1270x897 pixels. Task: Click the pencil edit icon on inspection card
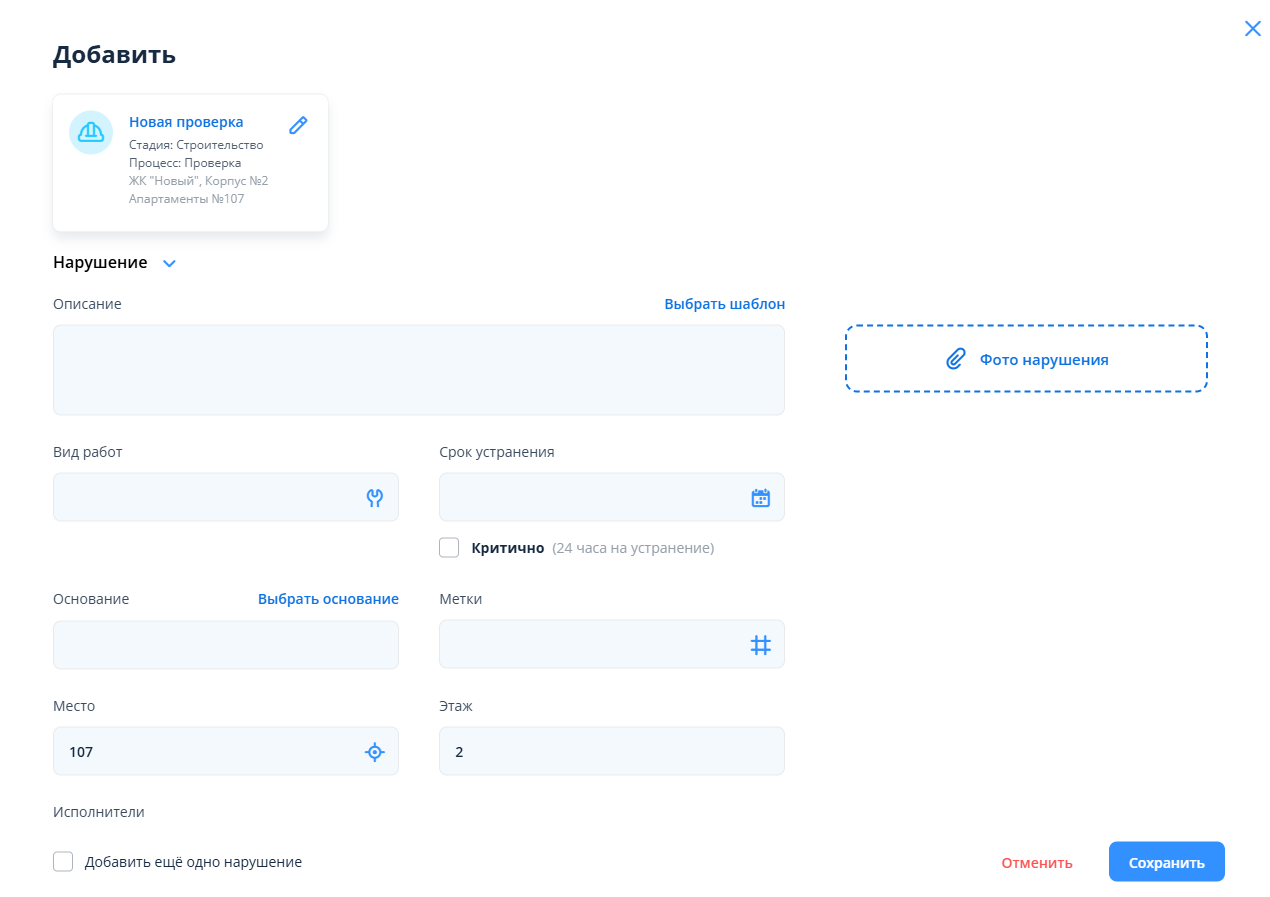(298, 125)
